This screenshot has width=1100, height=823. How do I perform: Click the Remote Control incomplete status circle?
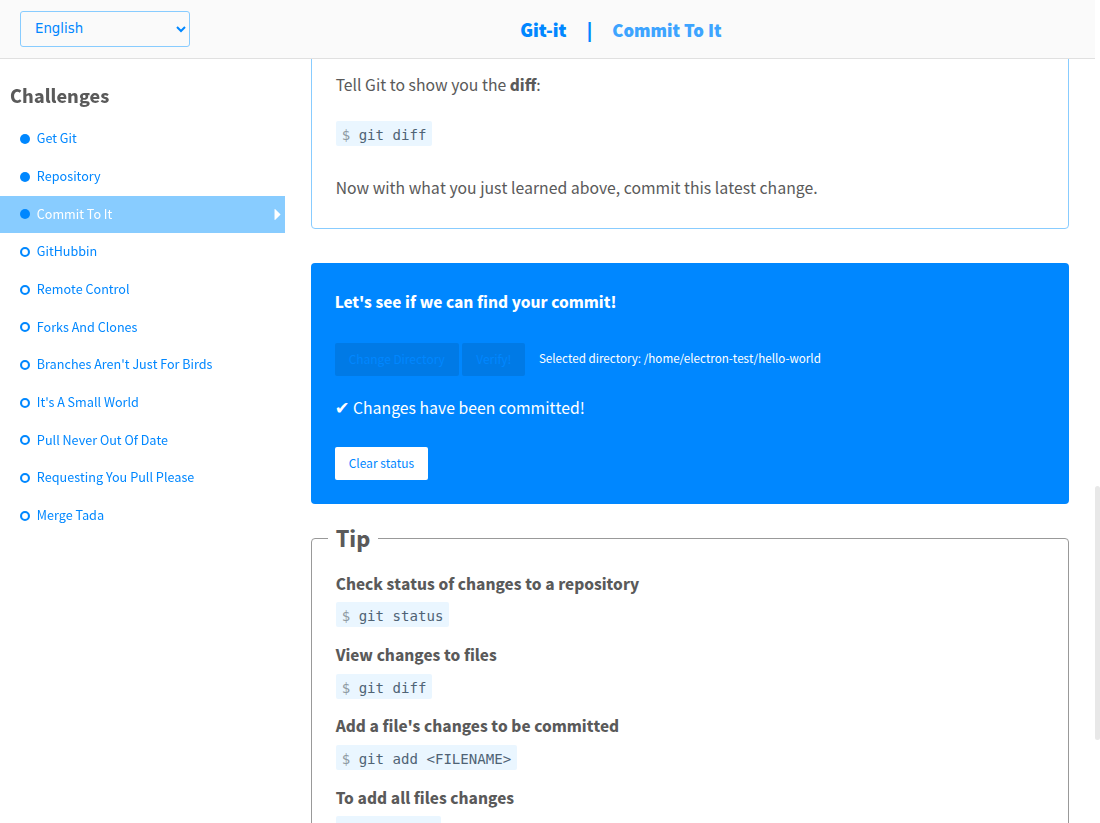[x=25, y=290]
